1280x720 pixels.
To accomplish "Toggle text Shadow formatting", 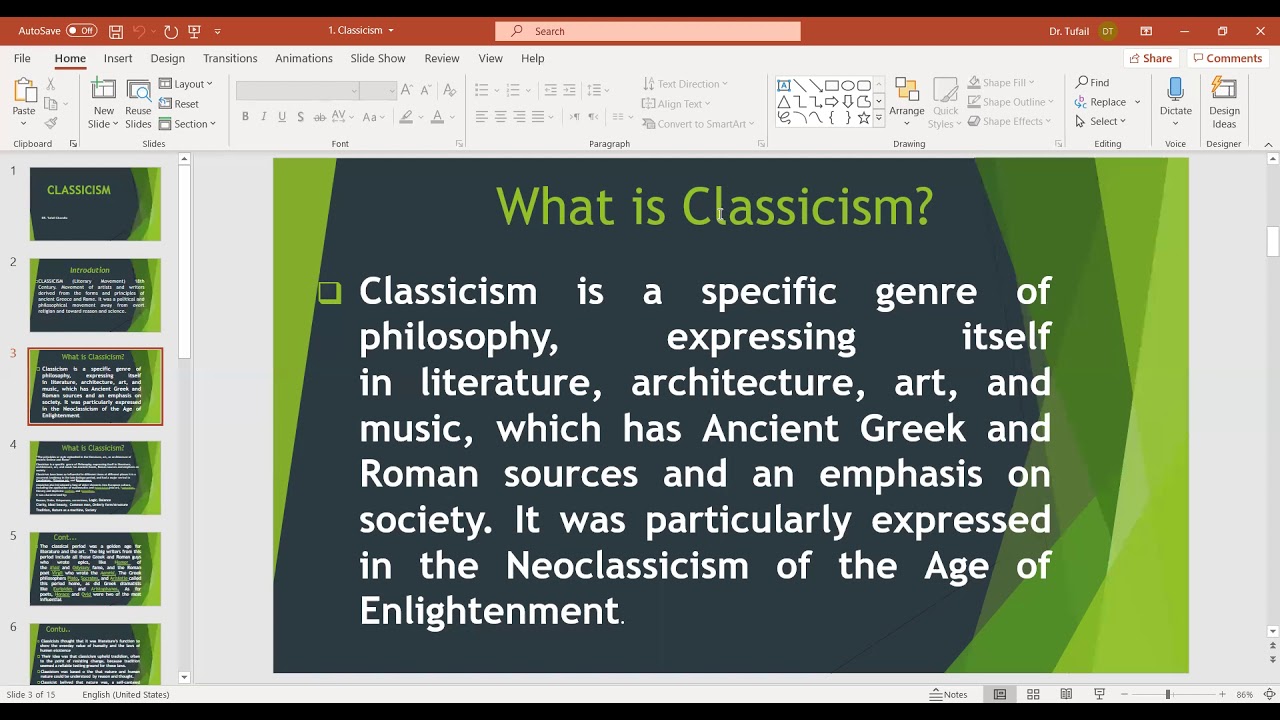I will coord(301,117).
